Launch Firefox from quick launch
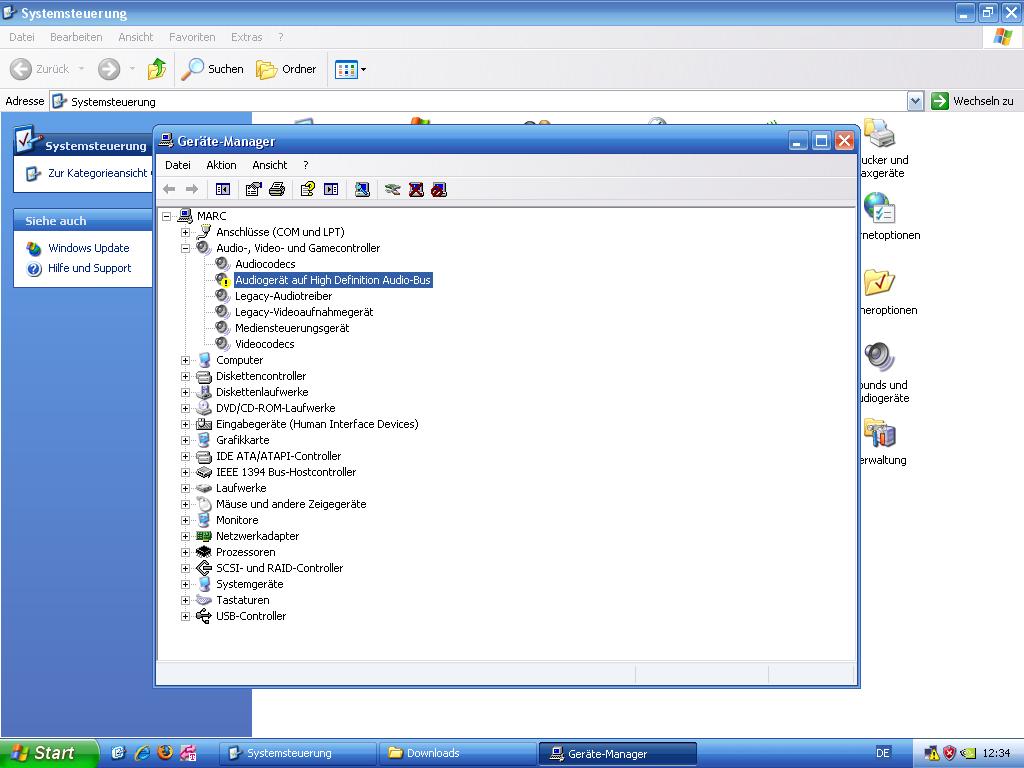Viewport: 1024px width, 768px height. pyautogui.click(x=165, y=752)
